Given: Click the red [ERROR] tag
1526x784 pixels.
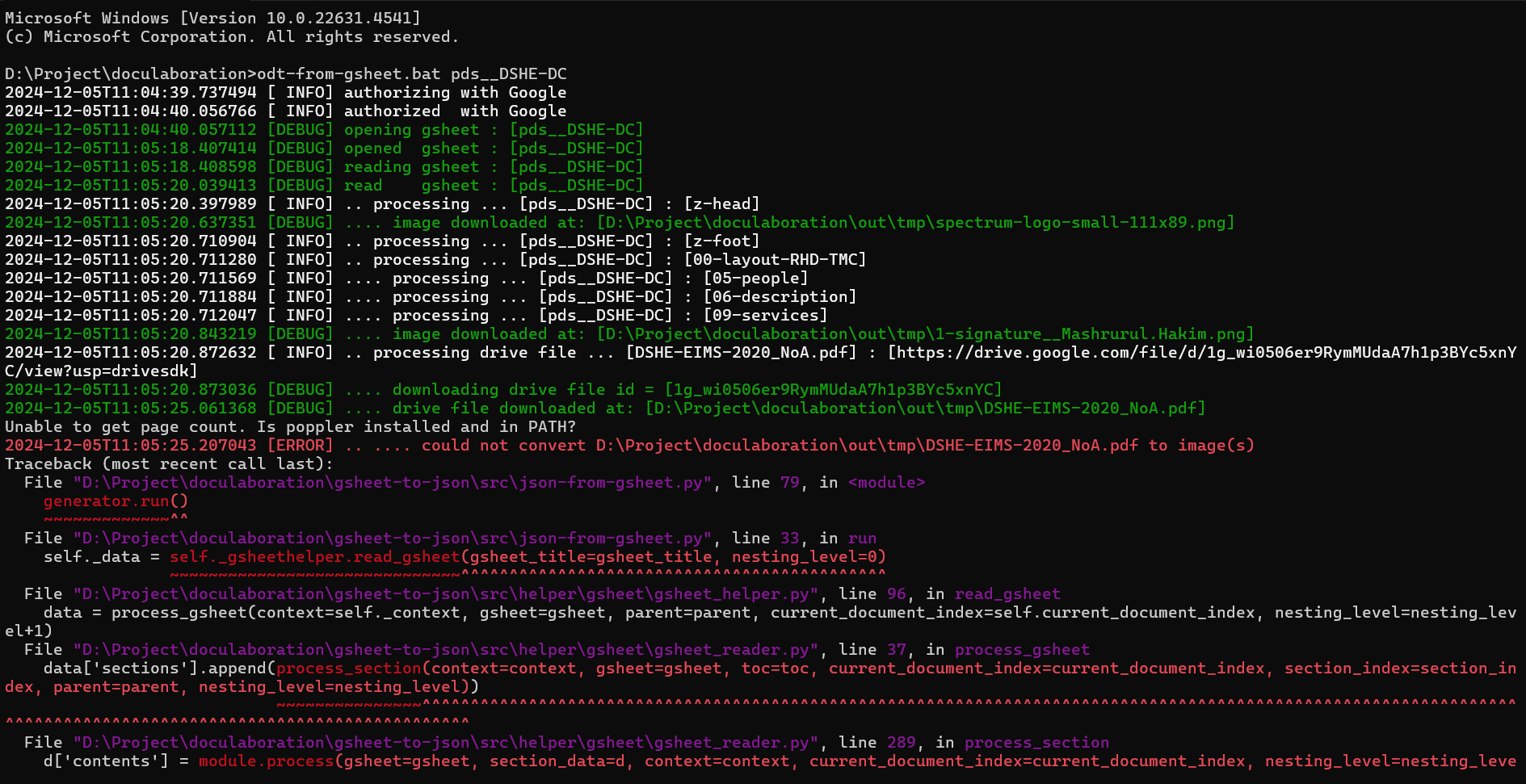Looking at the screenshot, I should click(300, 446).
